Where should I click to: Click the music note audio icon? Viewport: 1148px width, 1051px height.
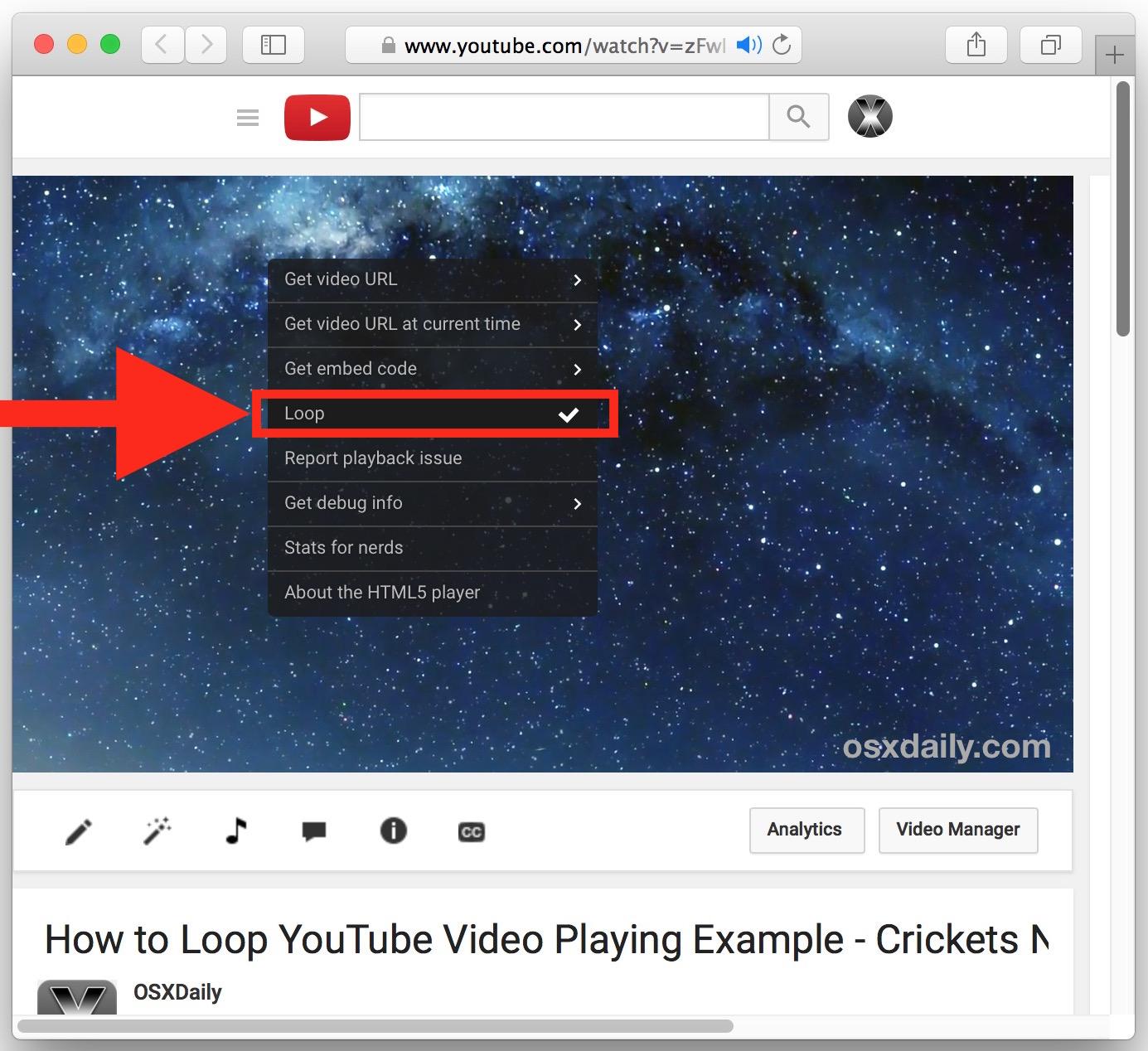pos(236,831)
